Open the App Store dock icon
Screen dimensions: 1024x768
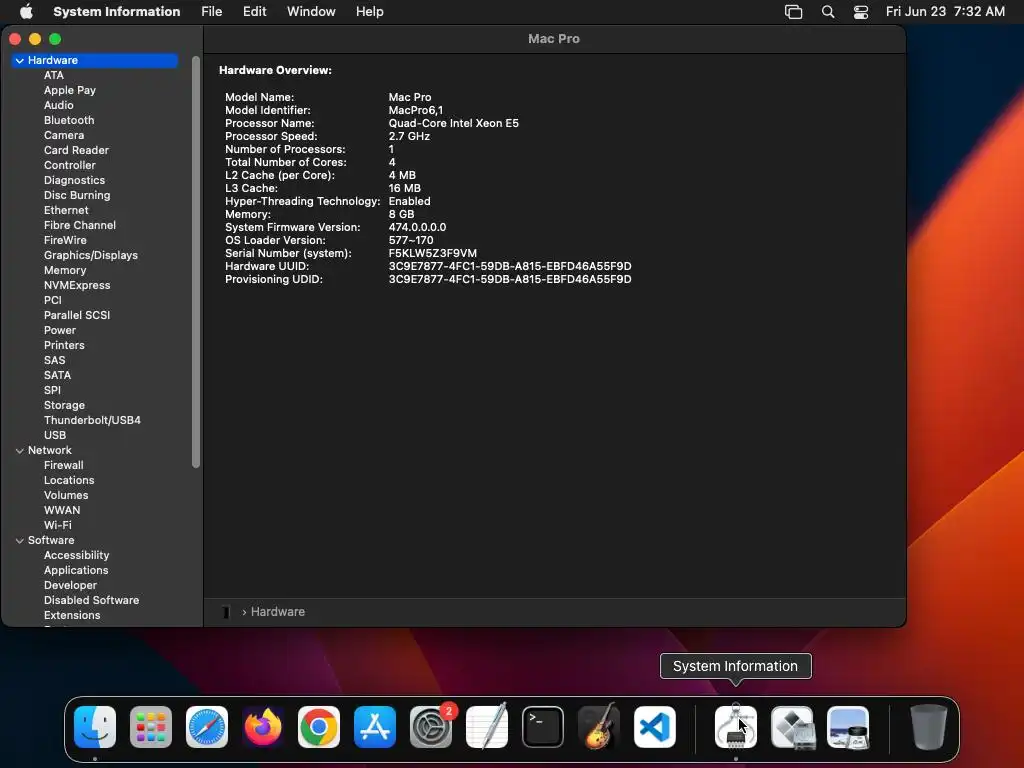click(x=375, y=727)
